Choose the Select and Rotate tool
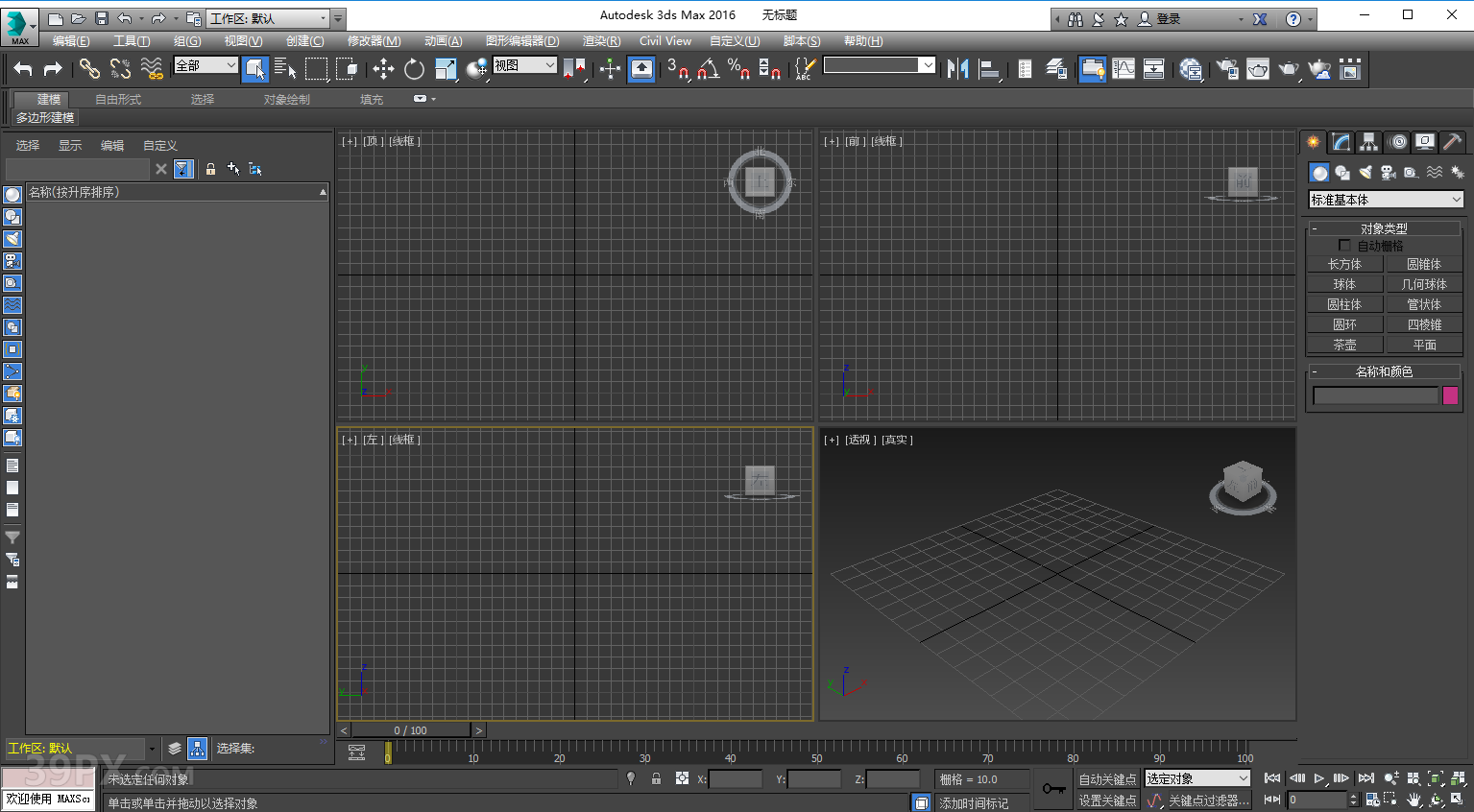1474x812 pixels. (x=414, y=68)
